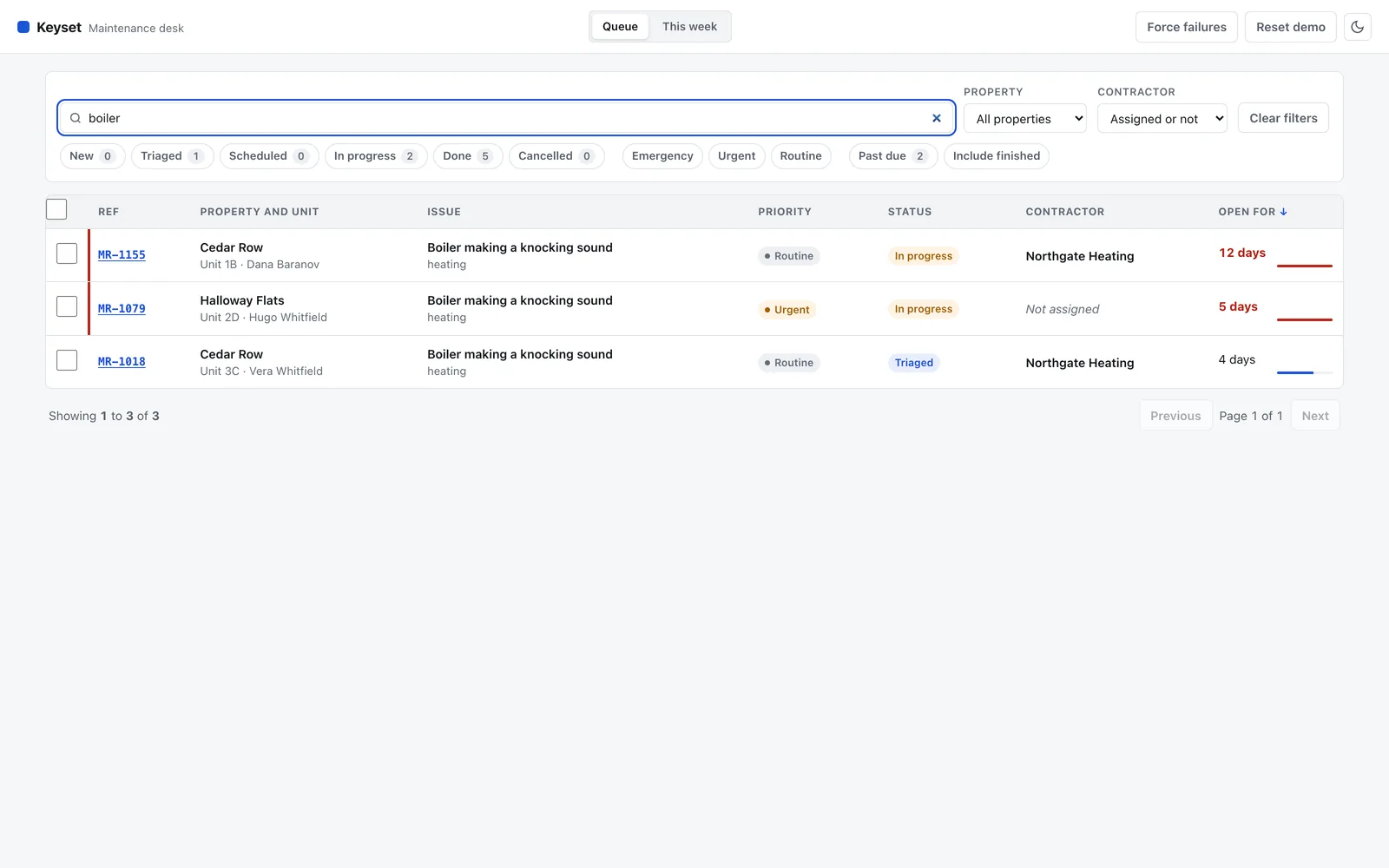The height and width of the screenshot is (868, 1389).
Task: Sort by the Status column header
Action: pos(910,212)
